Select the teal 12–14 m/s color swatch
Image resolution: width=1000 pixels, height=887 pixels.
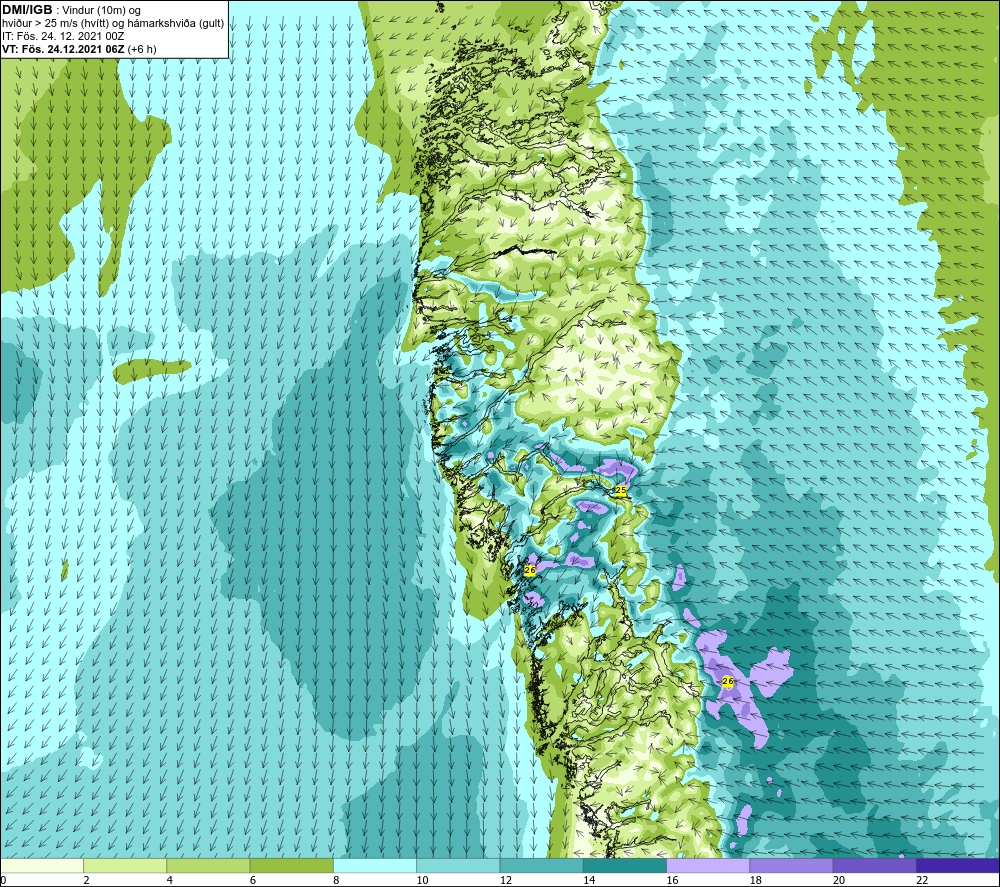(x=541, y=865)
